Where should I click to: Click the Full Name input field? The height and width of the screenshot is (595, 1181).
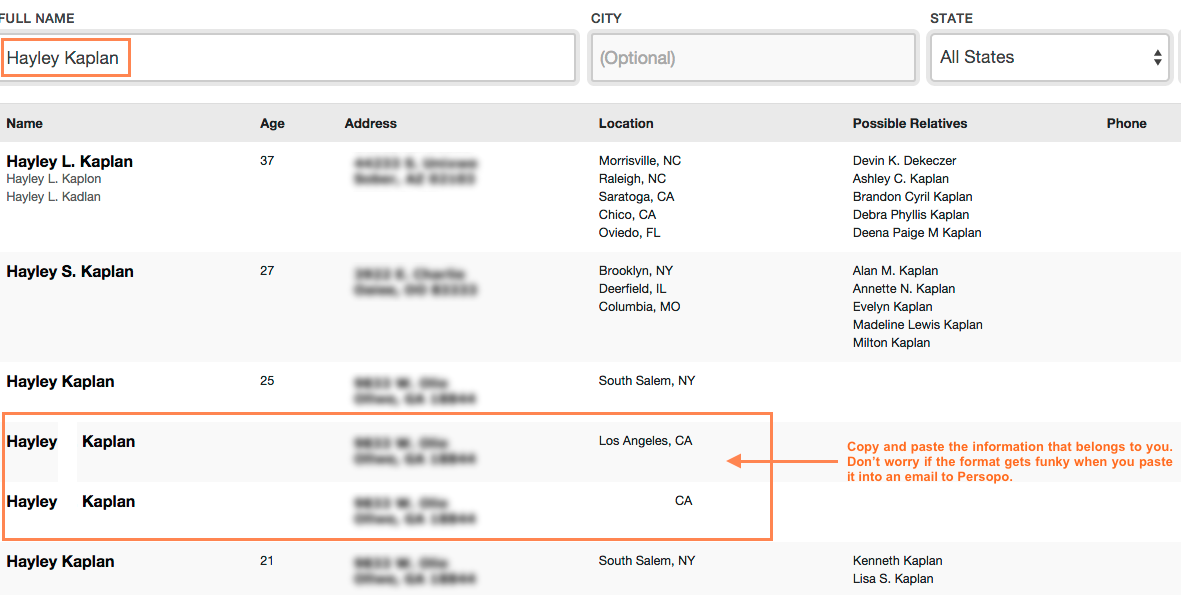click(288, 57)
